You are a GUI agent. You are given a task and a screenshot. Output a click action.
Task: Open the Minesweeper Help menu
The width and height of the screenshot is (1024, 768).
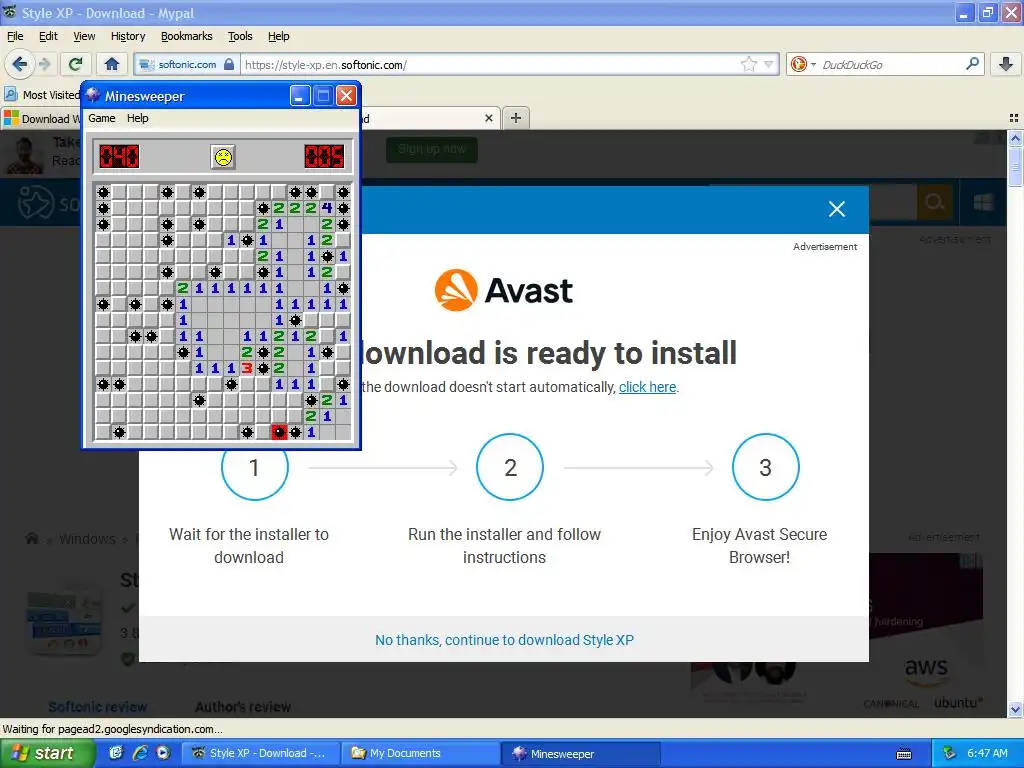(137, 118)
